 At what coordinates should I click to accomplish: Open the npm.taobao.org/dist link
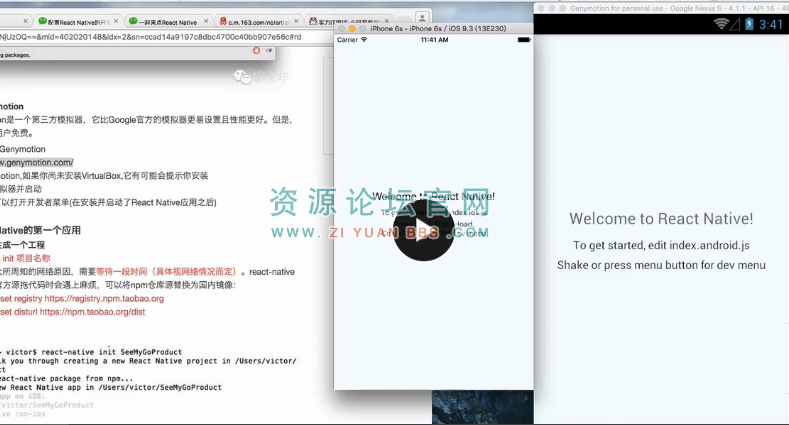[92, 312]
